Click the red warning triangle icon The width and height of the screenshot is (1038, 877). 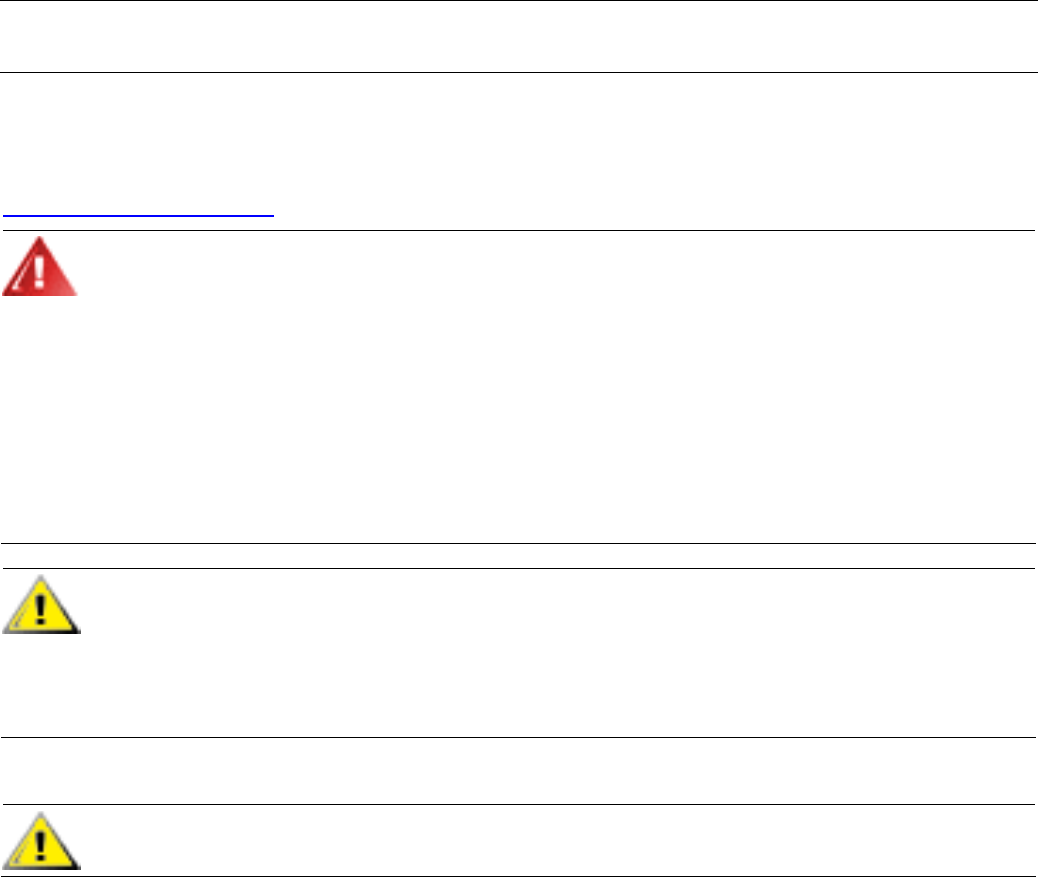click(x=40, y=268)
